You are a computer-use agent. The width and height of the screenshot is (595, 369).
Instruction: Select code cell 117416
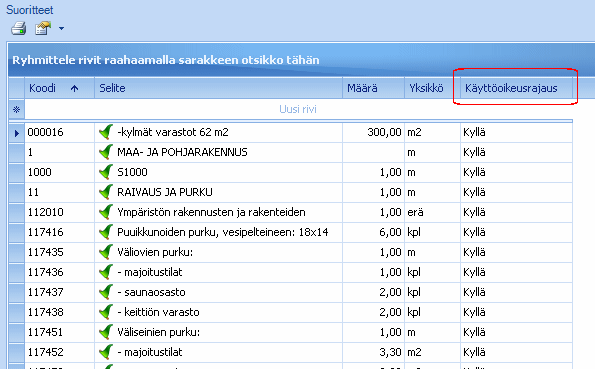pos(60,232)
